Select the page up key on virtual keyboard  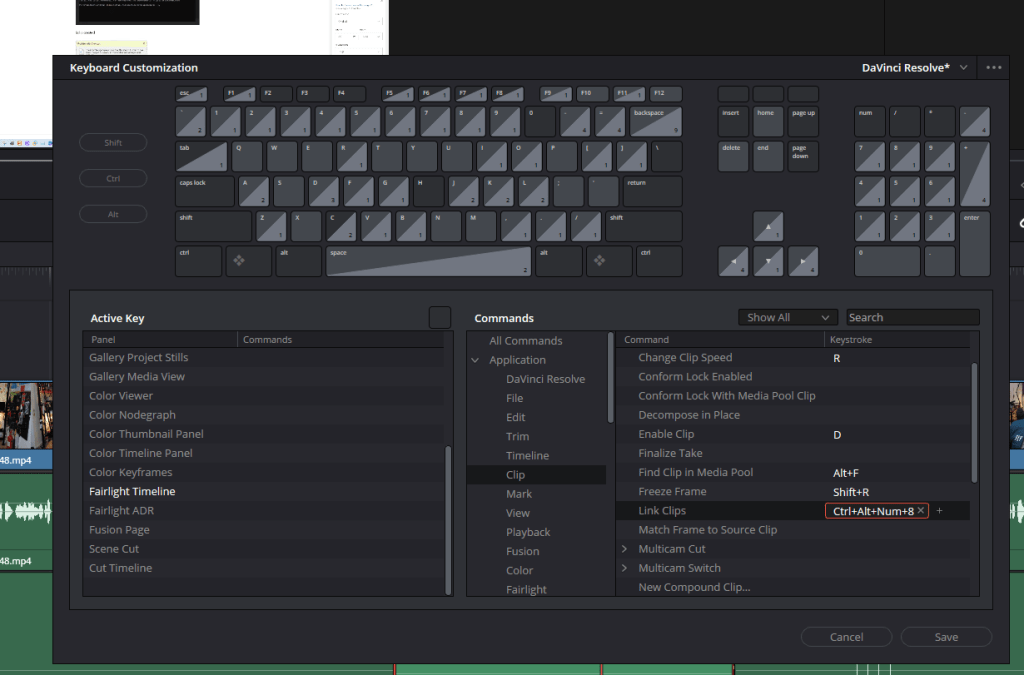click(803, 122)
